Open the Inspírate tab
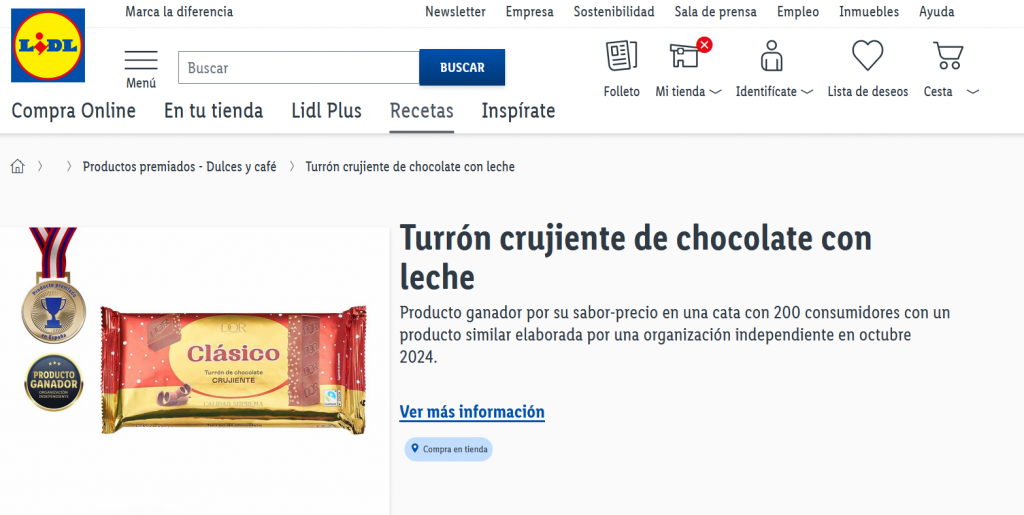 [x=519, y=111]
